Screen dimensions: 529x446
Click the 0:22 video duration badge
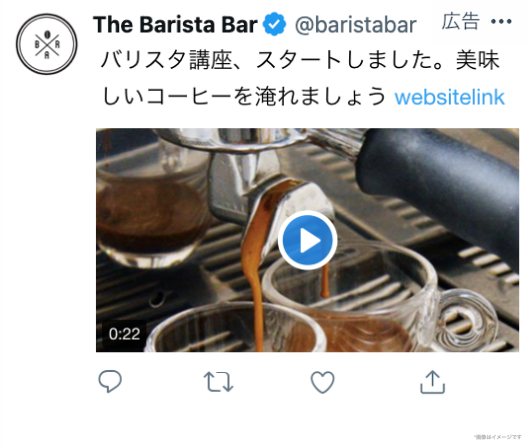[x=124, y=334]
